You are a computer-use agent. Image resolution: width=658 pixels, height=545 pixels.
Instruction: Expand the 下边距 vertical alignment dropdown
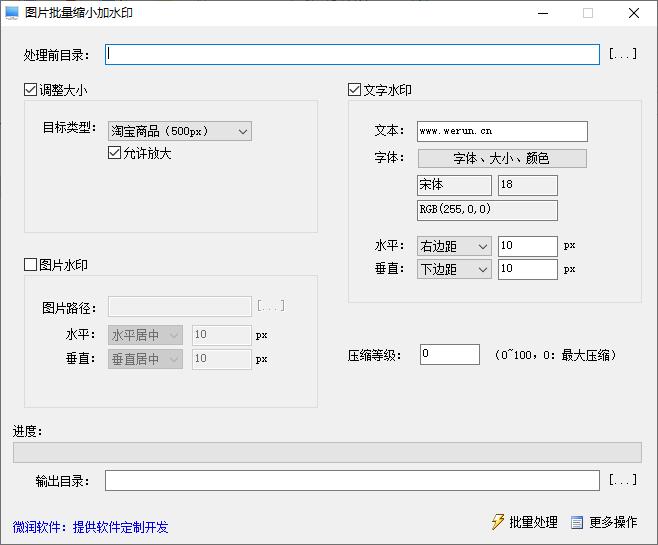[x=454, y=269]
